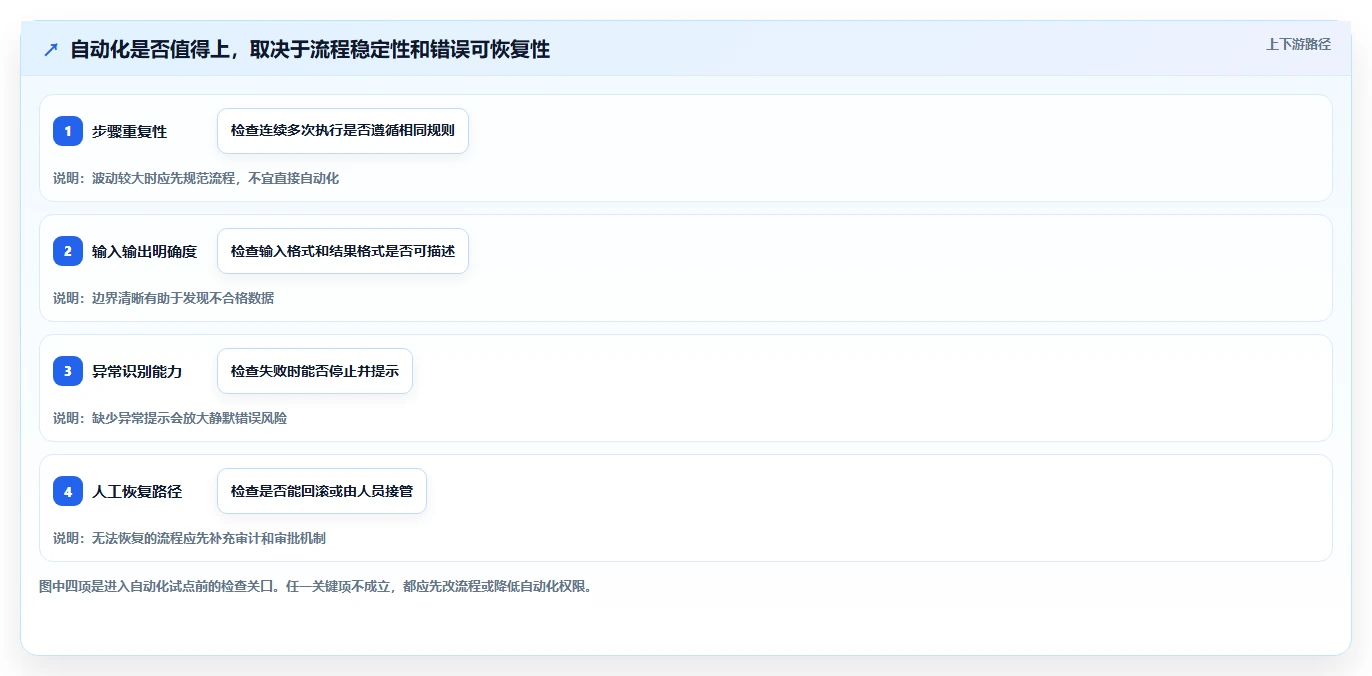Click the 异常识别能力 label
1372x676 pixels.
137,371
